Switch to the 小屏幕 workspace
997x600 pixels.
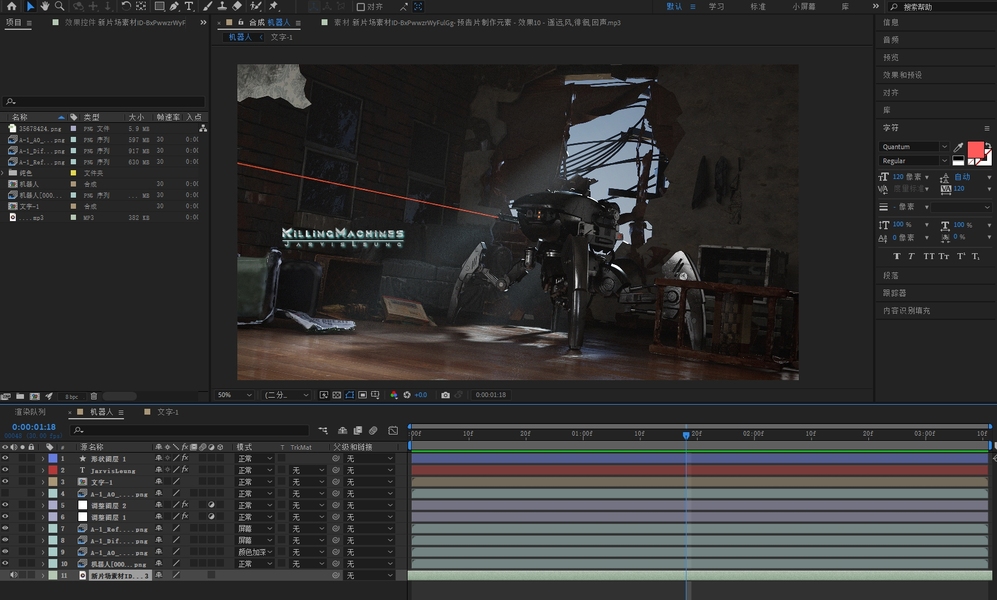[804, 6]
